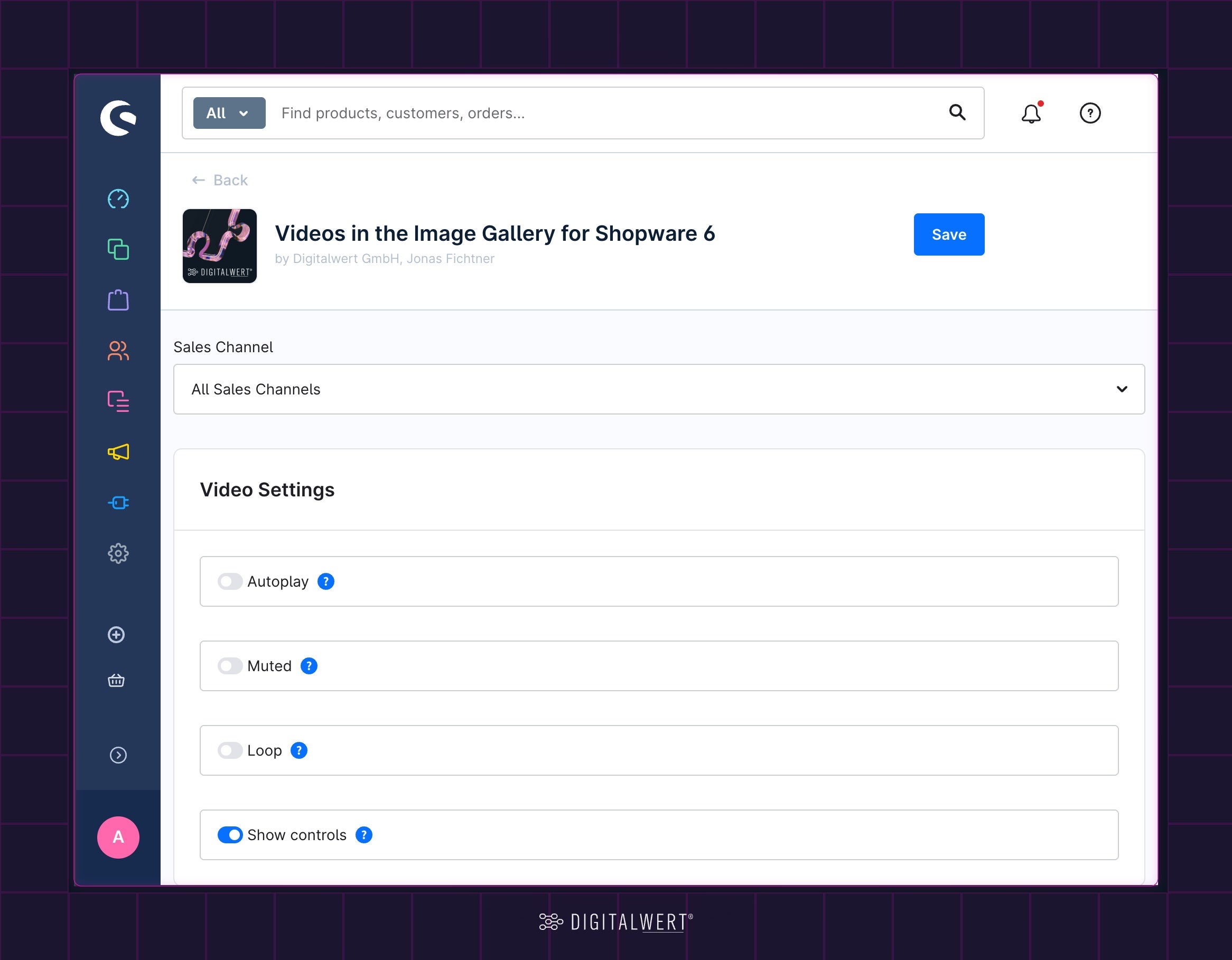Open the All Sales Channels dropdown
Image resolution: width=1232 pixels, height=960 pixels.
(x=659, y=389)
